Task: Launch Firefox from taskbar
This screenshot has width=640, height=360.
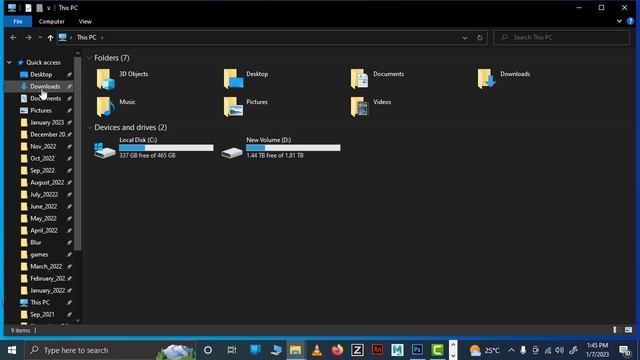Action: (337, 350)
